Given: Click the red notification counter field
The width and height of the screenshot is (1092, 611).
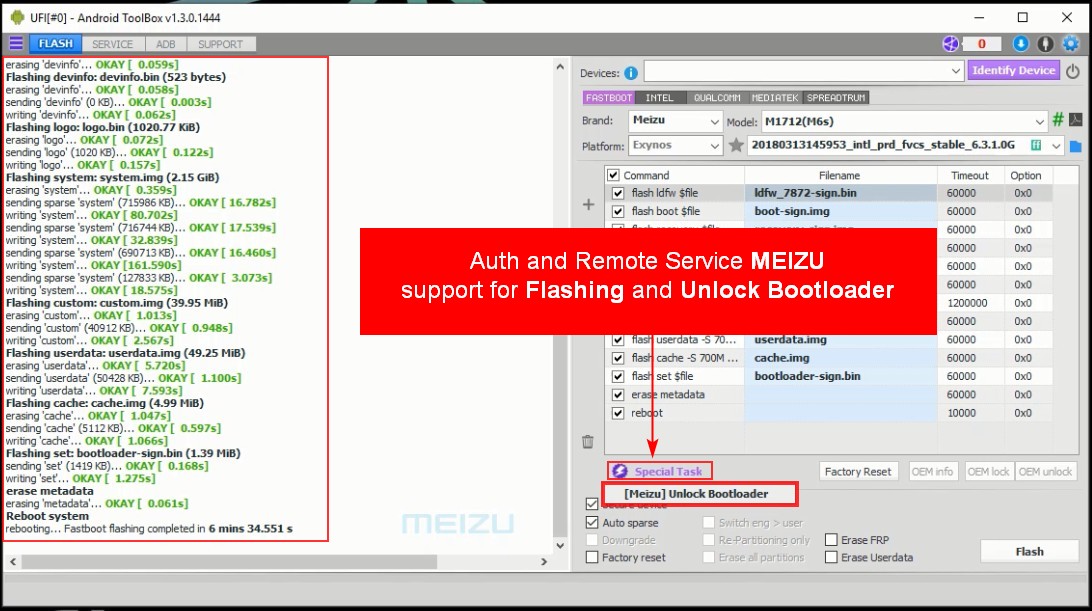Looking at the screenshot, I should (982, 44).
